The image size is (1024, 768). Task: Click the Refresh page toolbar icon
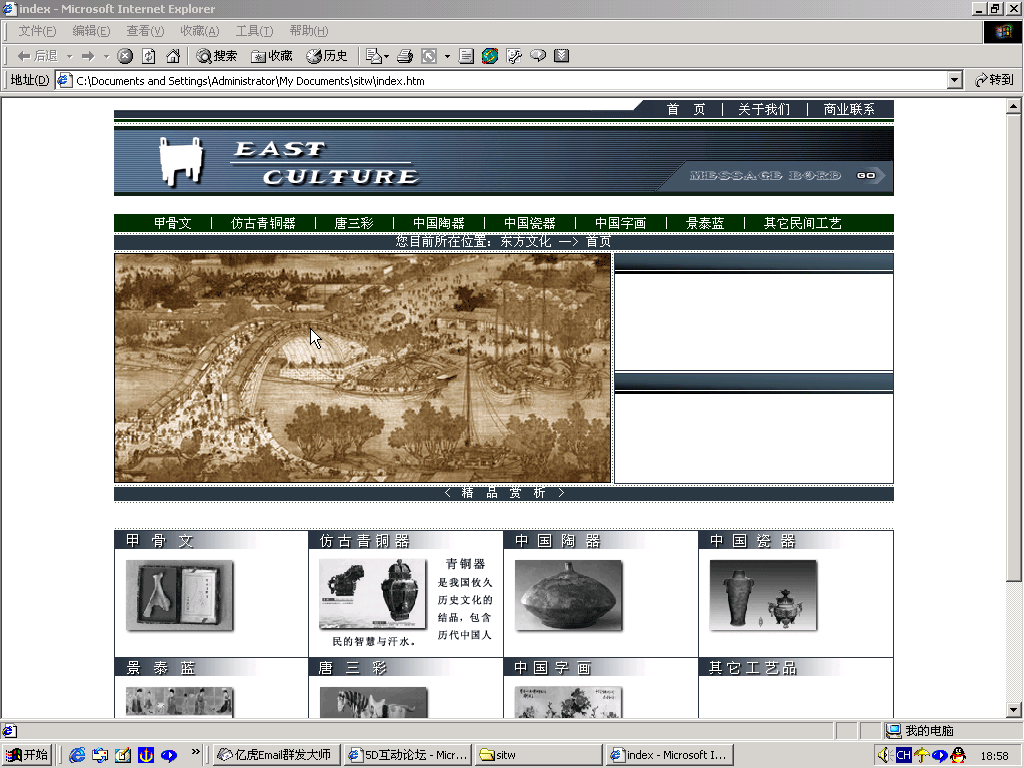pos(149,56)
